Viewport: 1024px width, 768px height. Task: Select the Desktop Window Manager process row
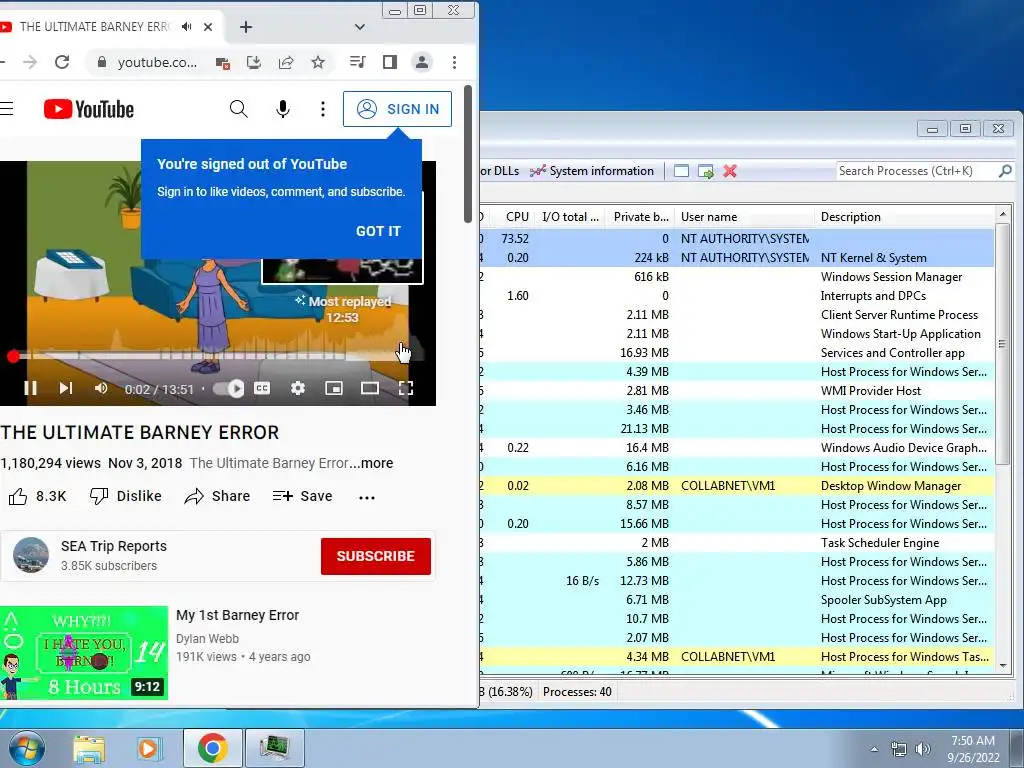737,486
